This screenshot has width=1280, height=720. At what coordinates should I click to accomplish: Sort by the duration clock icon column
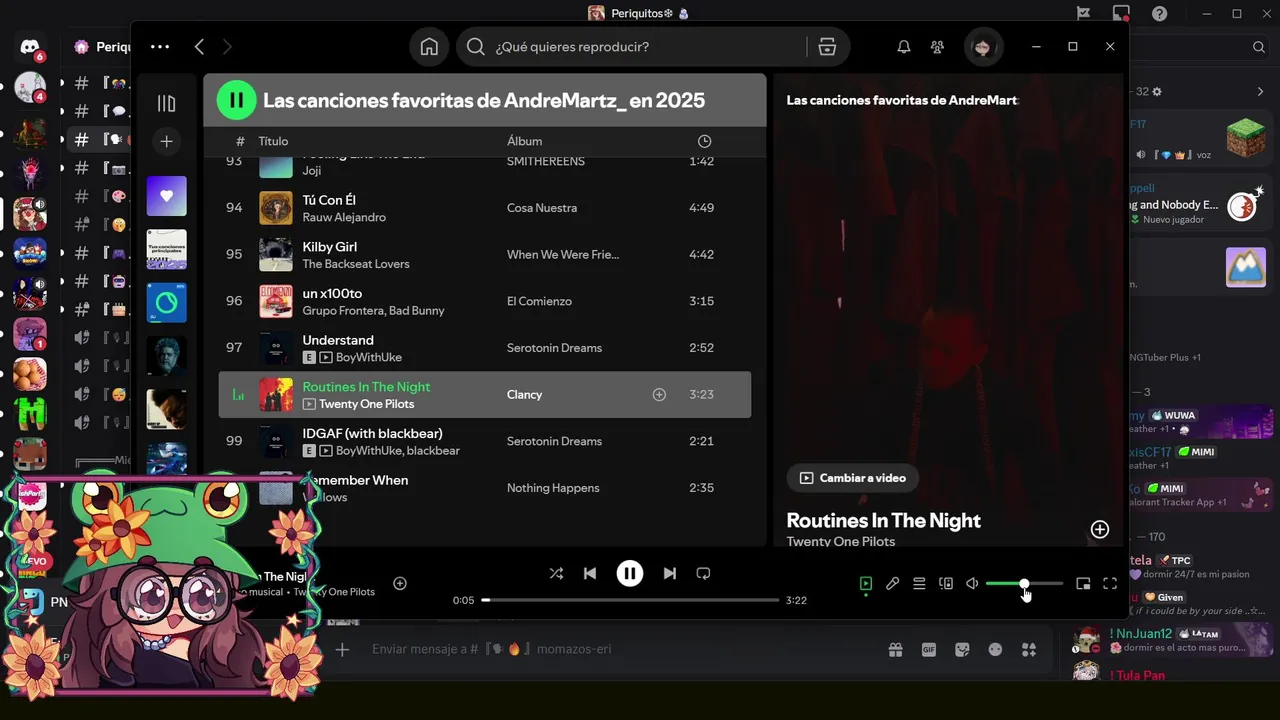[x=704, y=142]
